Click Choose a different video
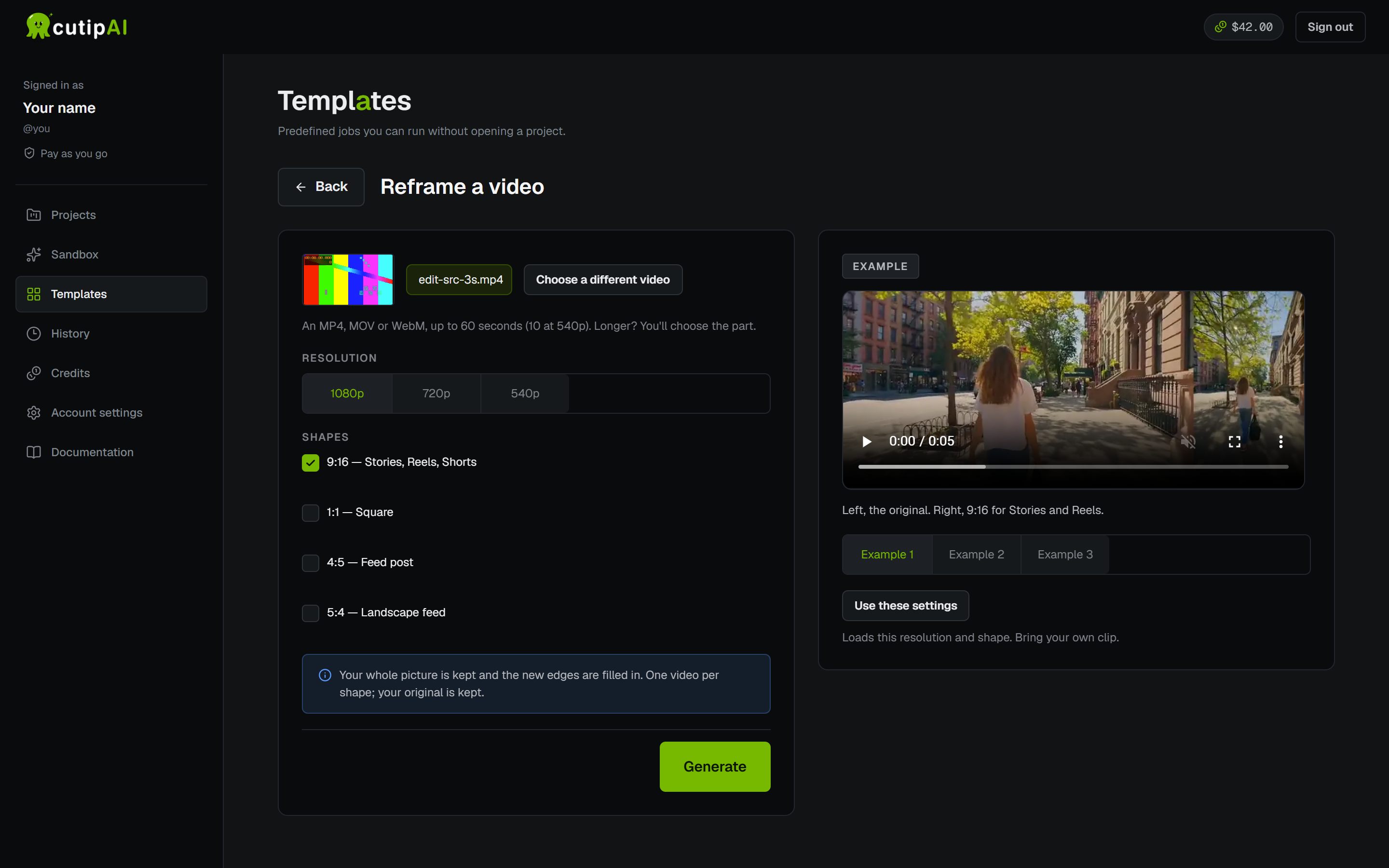The height and width of the screenshot is (868, 1389). (x=603, y=280)
